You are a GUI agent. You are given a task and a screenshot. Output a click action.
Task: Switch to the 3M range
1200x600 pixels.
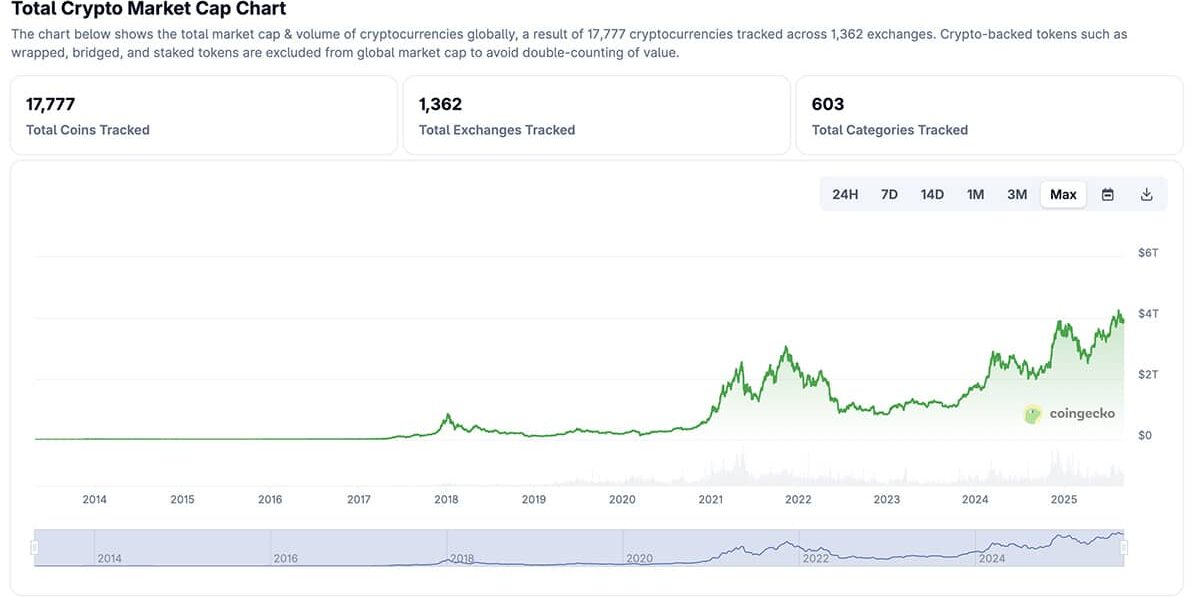click(x=1017, y=194)
